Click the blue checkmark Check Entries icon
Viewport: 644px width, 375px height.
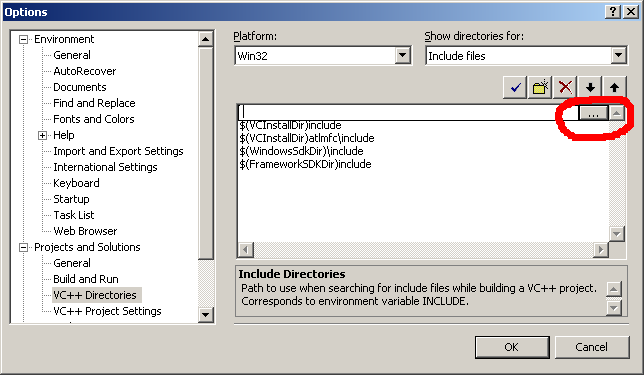pyautogui.click(x=515, y=87)
